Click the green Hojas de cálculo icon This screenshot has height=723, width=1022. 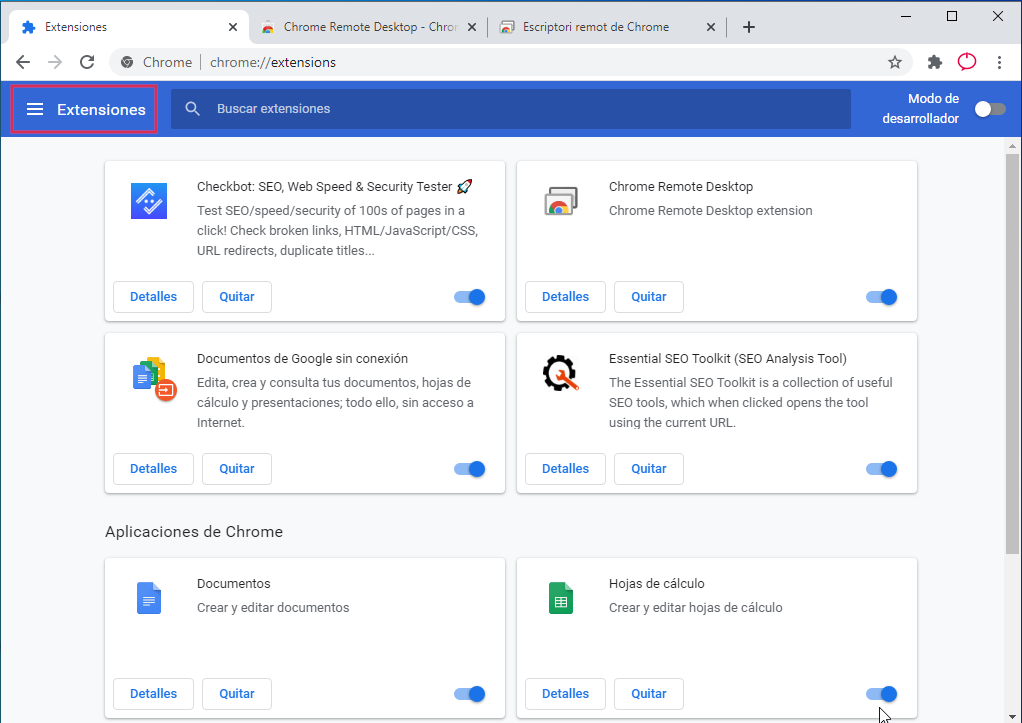(x=561, y=598)
